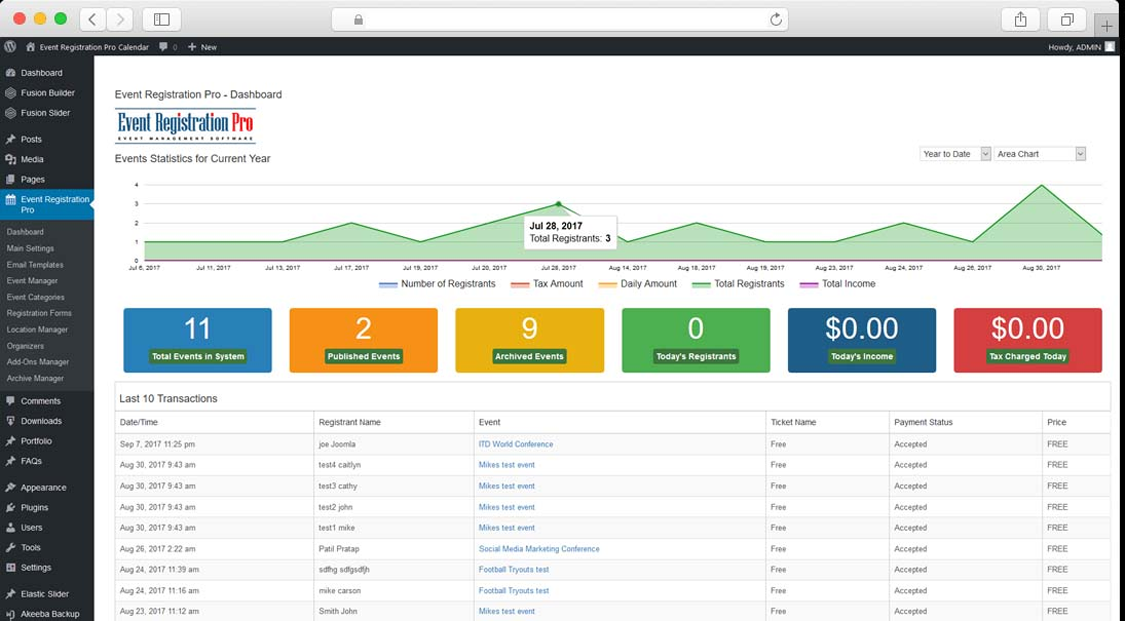
Task: Open the ITD World Conference event link
Action: [x=515, y=444]
